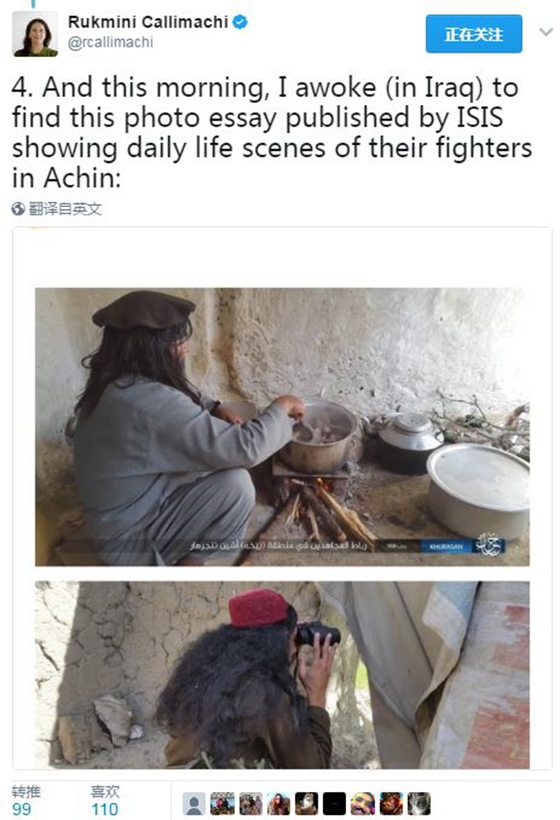
Task: Open the second liker avatar with group photo
Action: coord(222,804)
